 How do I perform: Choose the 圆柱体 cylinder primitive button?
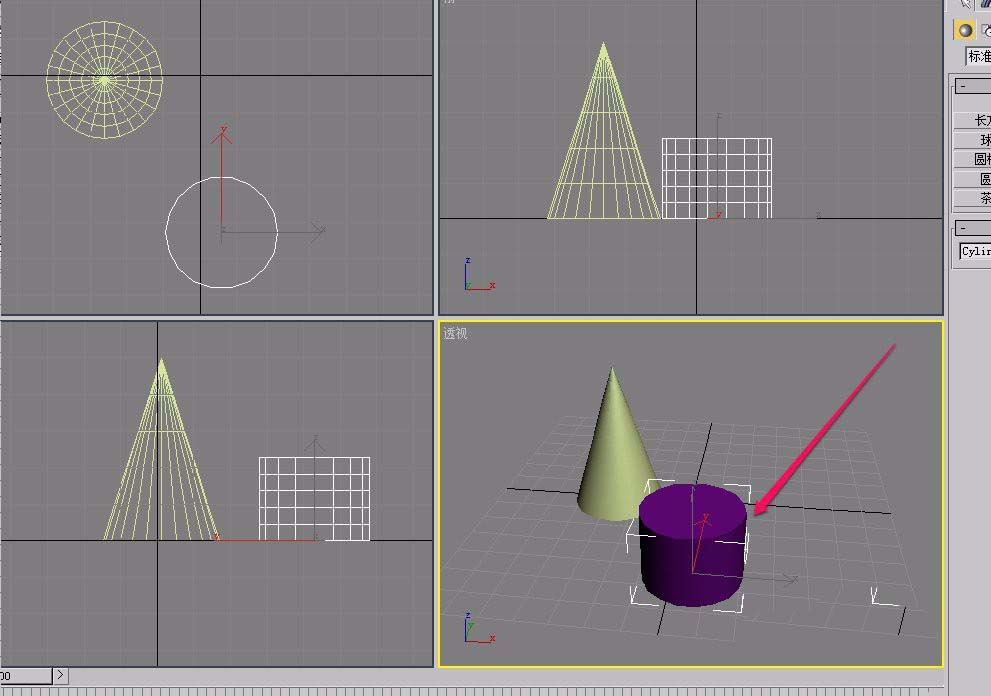click(x=977, y=159)
